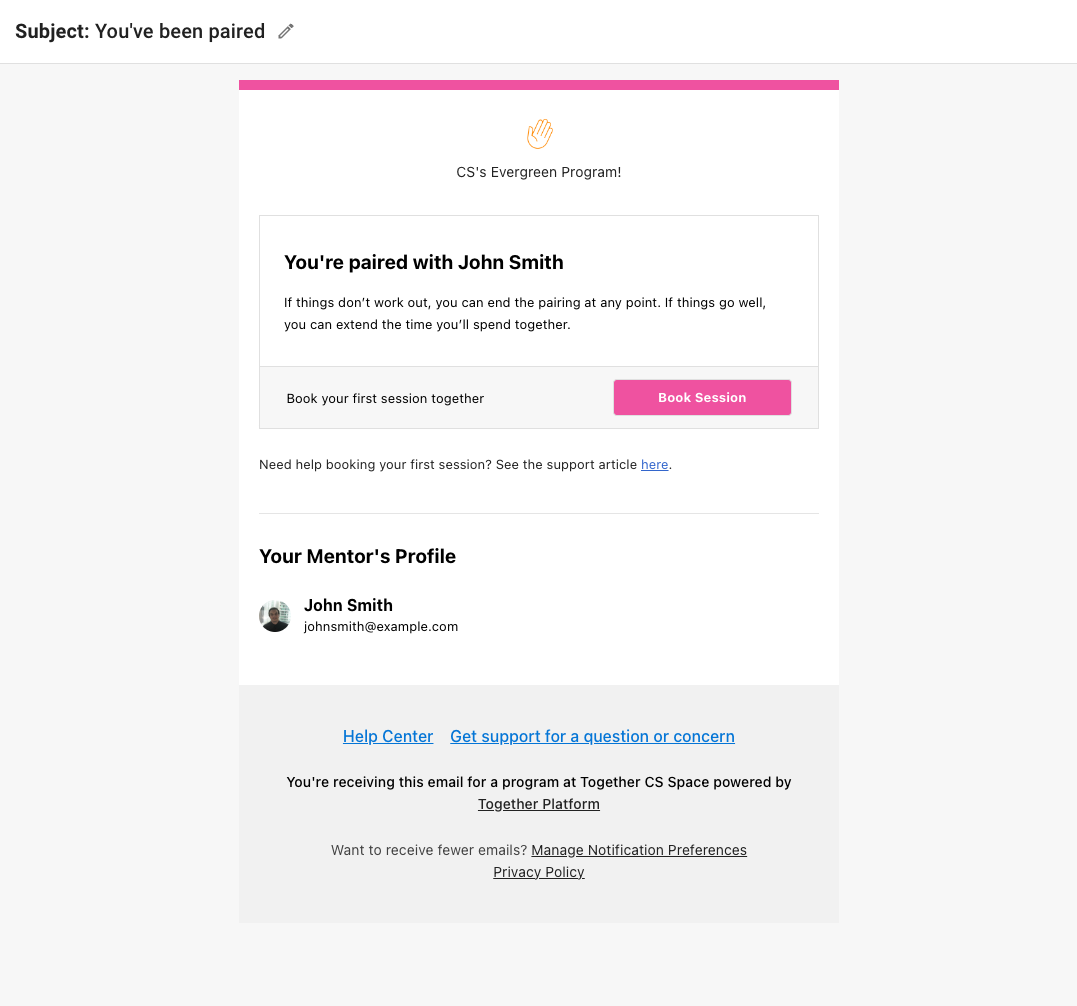Image resolution: width=1077 pixels, height=1006 pixels.
Task: Click the subject text 'You've been paired'
Action: (x=180, y=32)
